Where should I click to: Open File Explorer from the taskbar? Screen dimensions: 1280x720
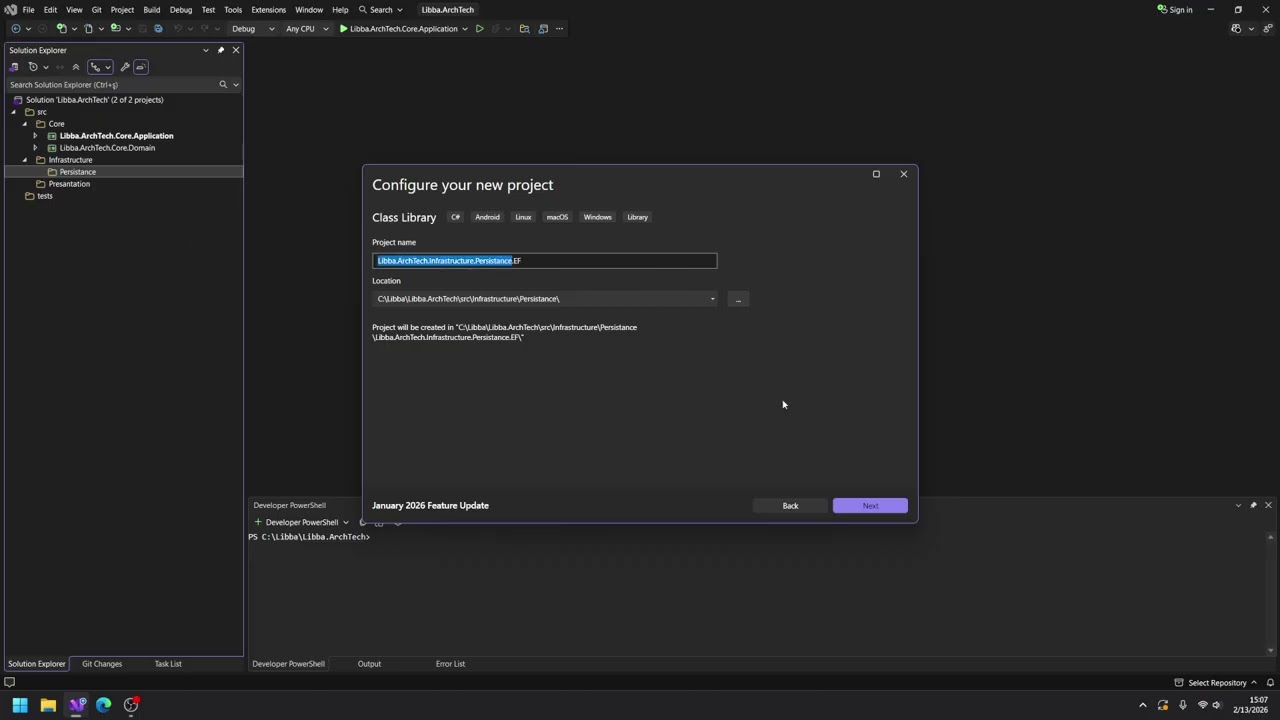pos(48,705)
